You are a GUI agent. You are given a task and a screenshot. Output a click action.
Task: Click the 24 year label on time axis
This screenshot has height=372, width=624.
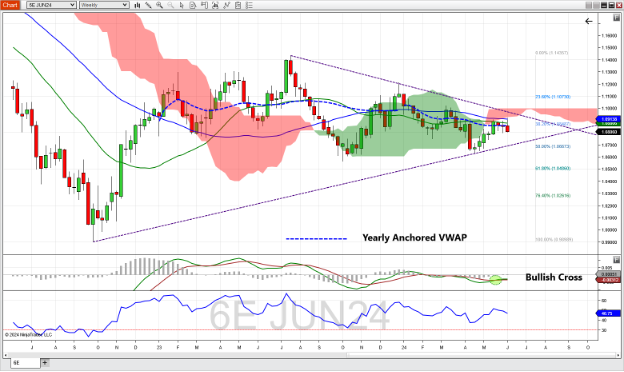click(404, 347)
